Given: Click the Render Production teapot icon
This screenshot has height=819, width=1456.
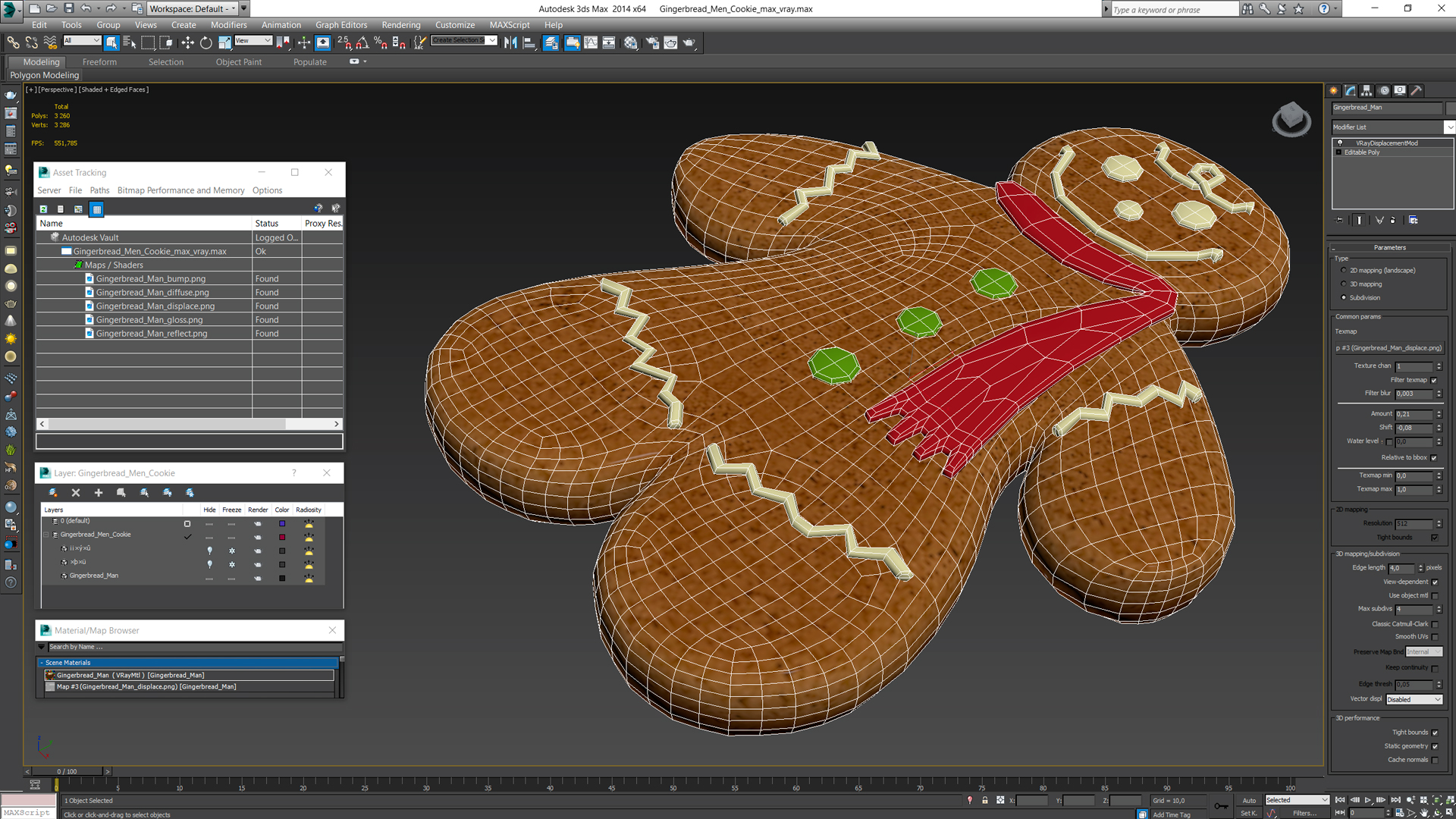Looking at the screenshot, I should pos(689,42).
